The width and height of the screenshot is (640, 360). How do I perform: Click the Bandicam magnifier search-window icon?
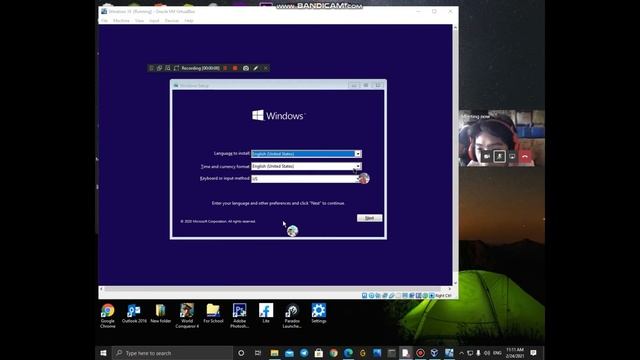(x=168, y=68)
